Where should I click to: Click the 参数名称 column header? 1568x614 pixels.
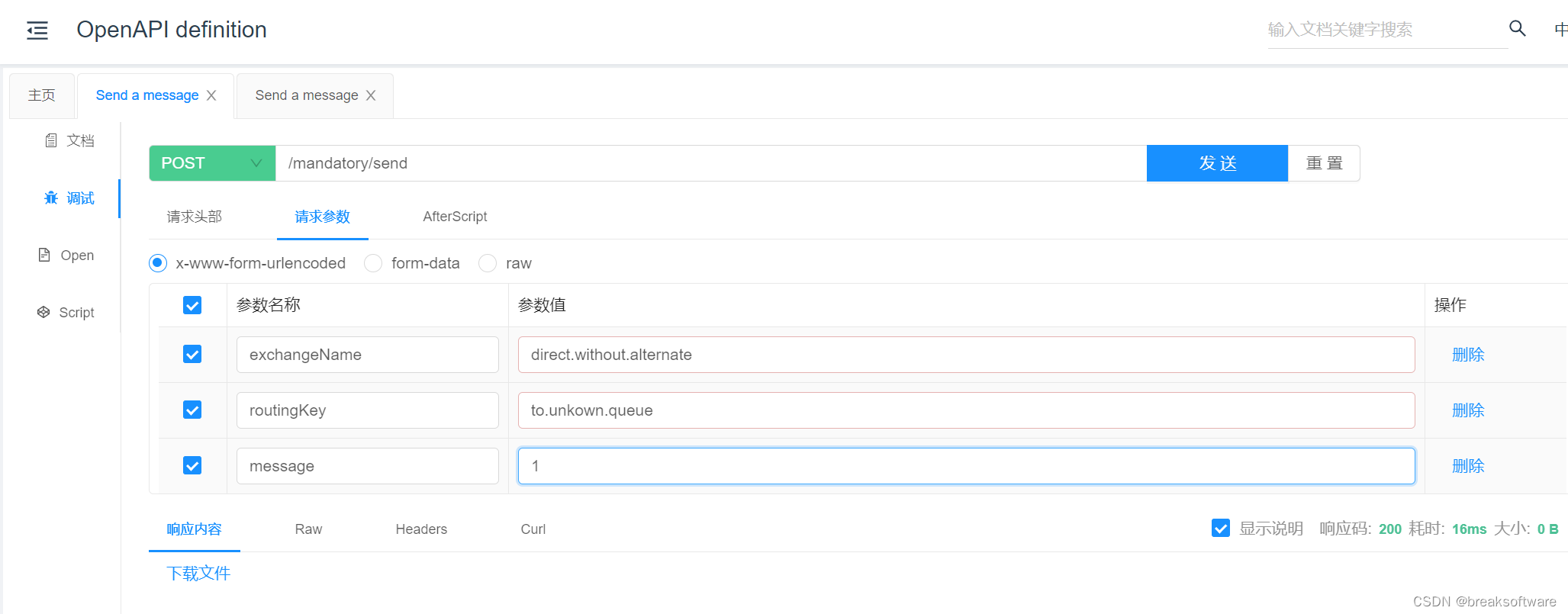pyautogui.click(x=269, y=305)
